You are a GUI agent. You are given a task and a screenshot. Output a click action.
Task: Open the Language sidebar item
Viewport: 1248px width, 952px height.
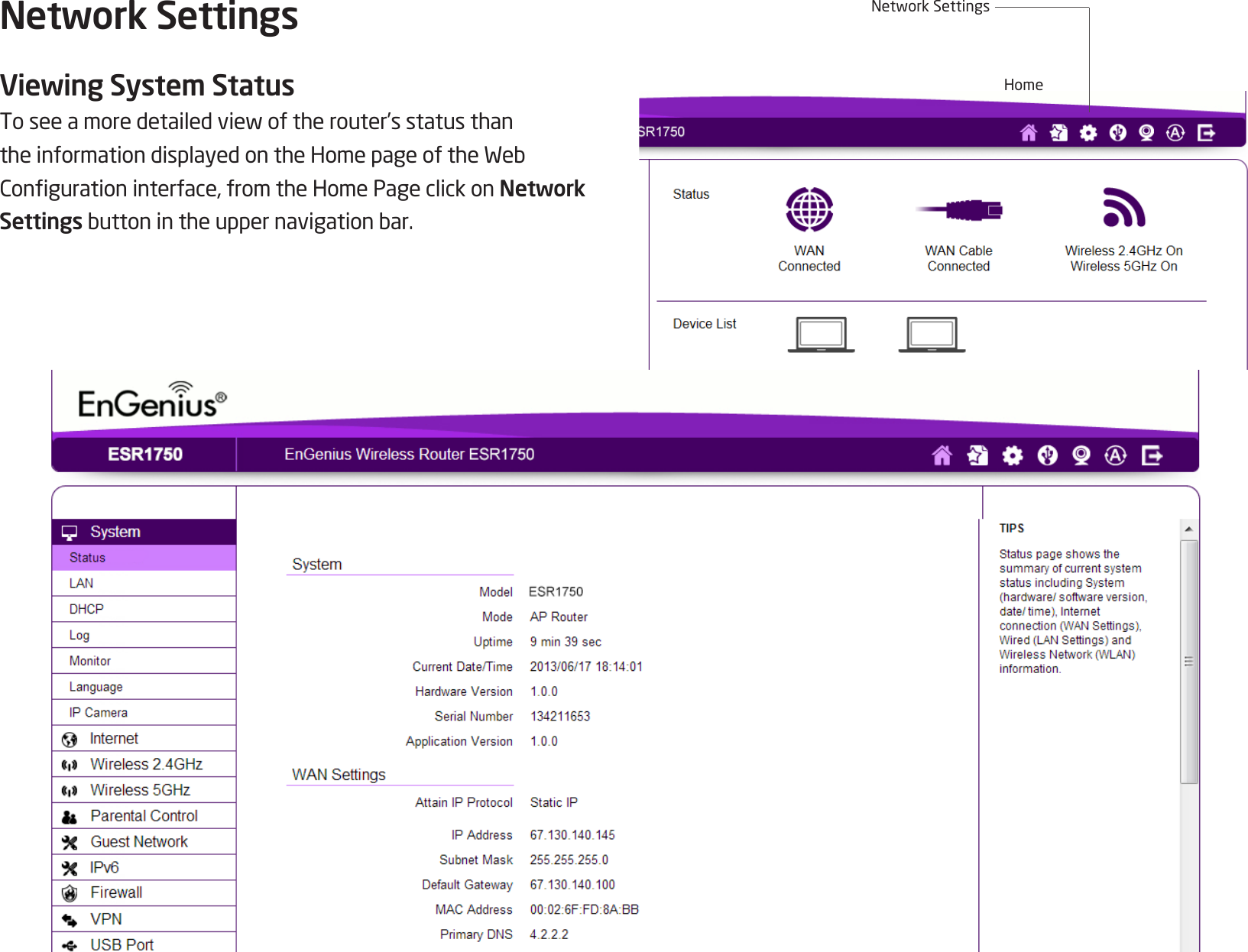144,687
